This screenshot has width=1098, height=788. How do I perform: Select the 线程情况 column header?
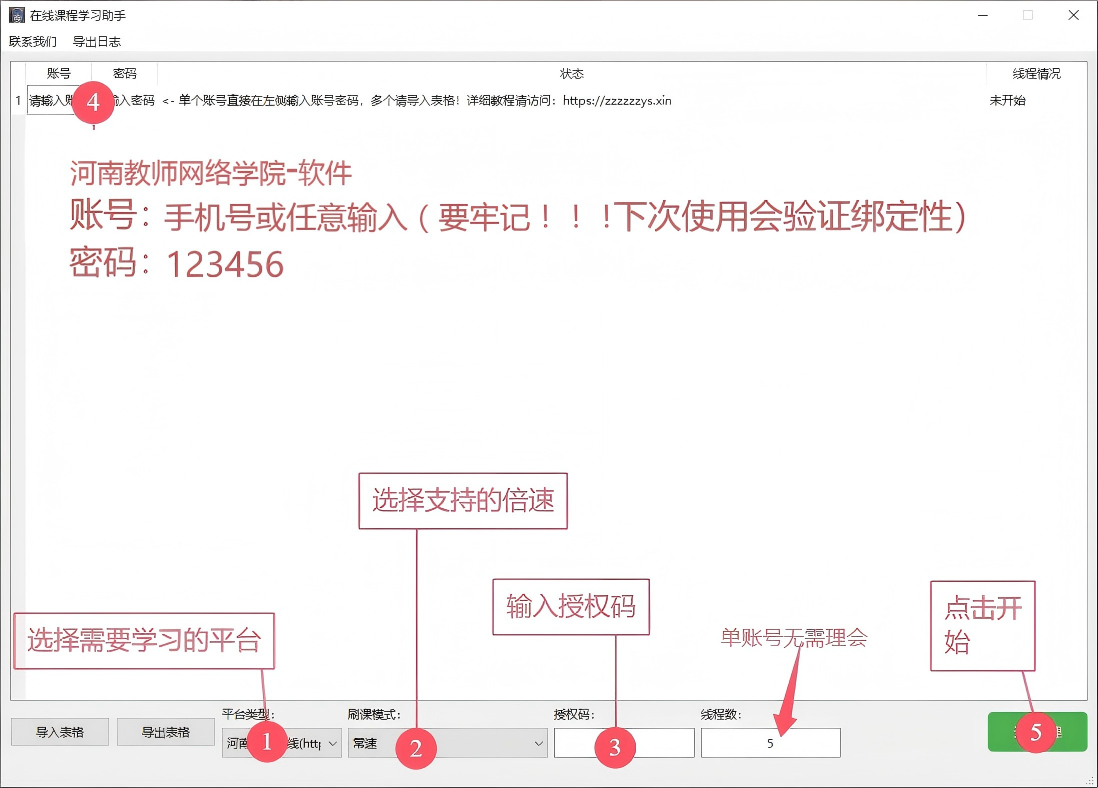pyautogui.click(x=1036, y=74)
